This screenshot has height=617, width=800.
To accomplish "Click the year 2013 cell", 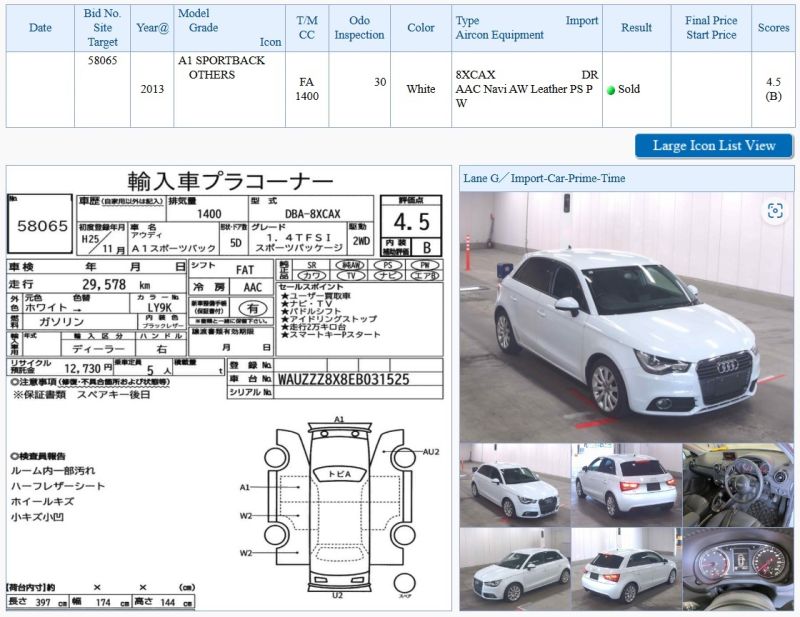I will pos(152,89).
